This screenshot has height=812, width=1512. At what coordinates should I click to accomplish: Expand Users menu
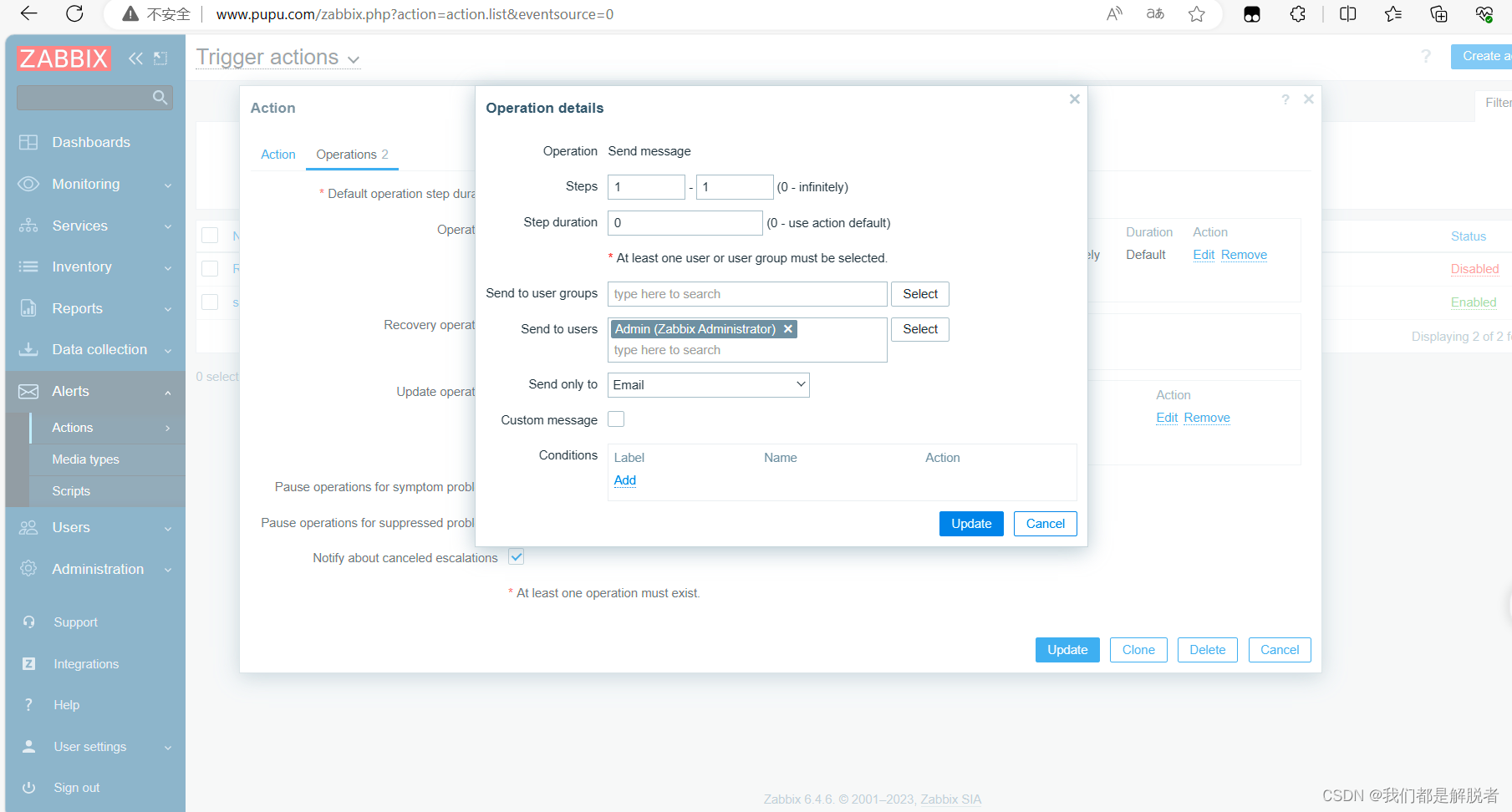click(x=95, y=527)
